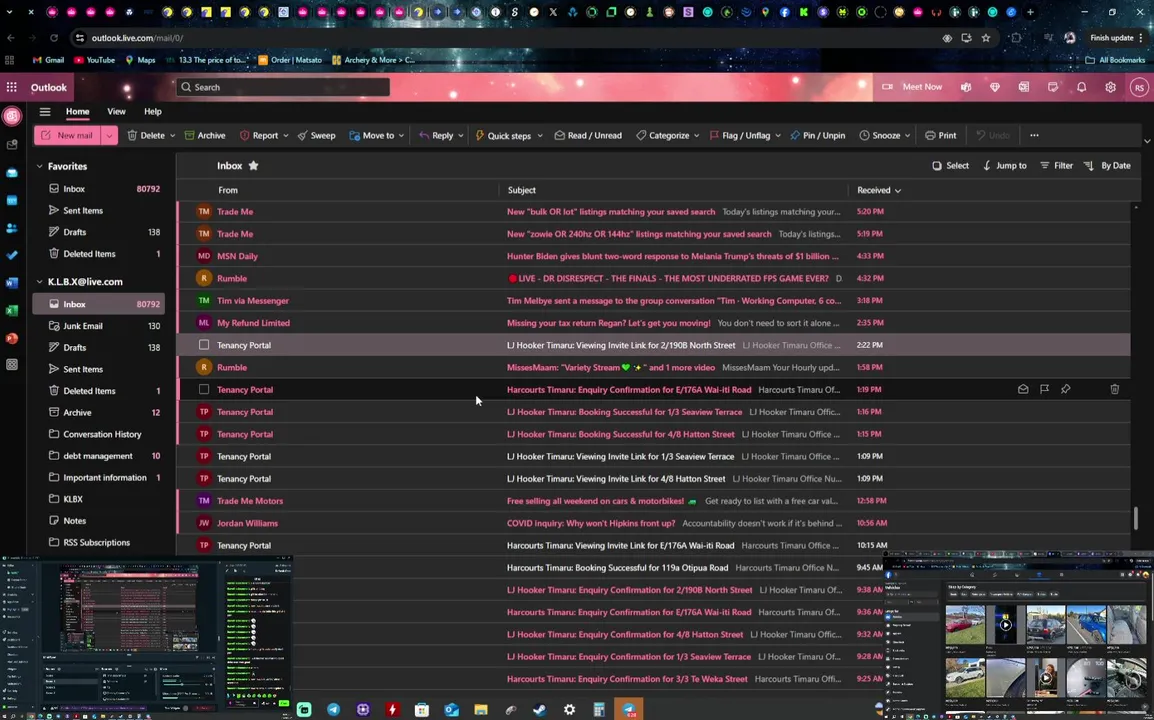Launch Word from the left app rail
The image size is (1154, 720).
[12, 283]
